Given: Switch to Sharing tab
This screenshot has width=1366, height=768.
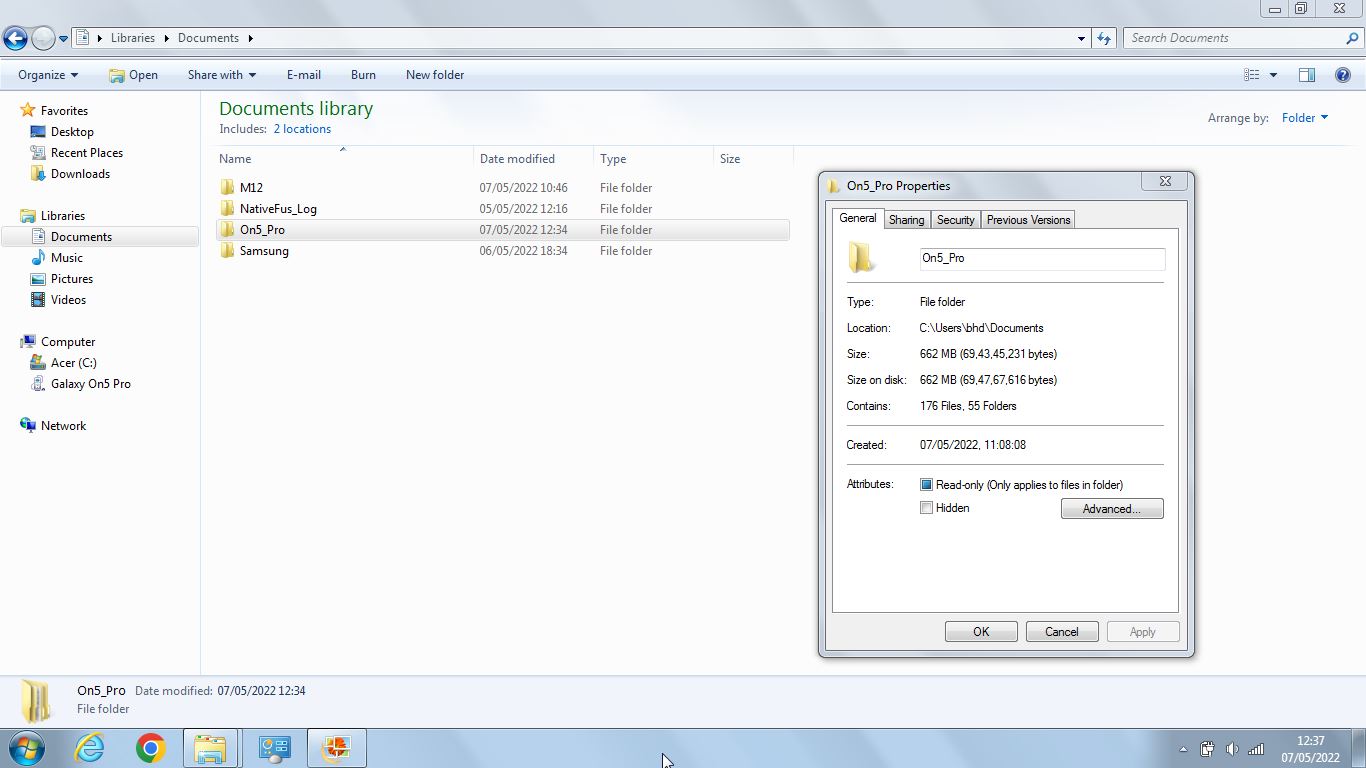Looking at the screenshot, I should (907, 220).
